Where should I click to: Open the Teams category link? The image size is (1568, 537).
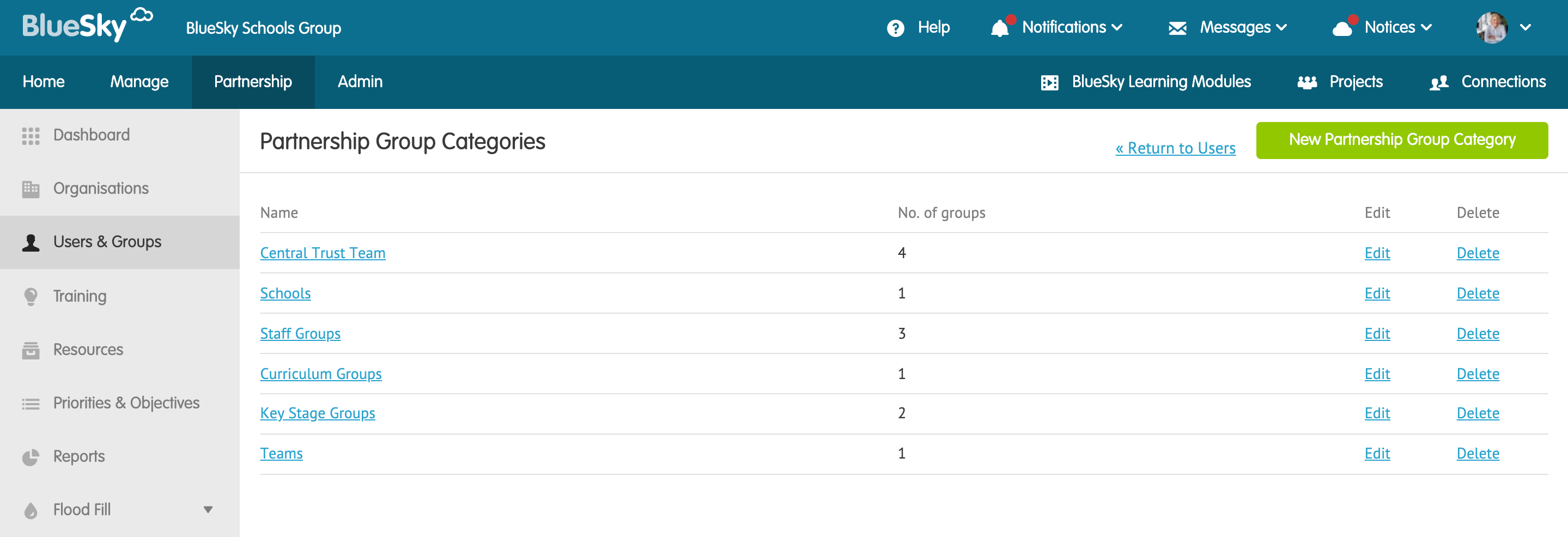coord(281,454)
